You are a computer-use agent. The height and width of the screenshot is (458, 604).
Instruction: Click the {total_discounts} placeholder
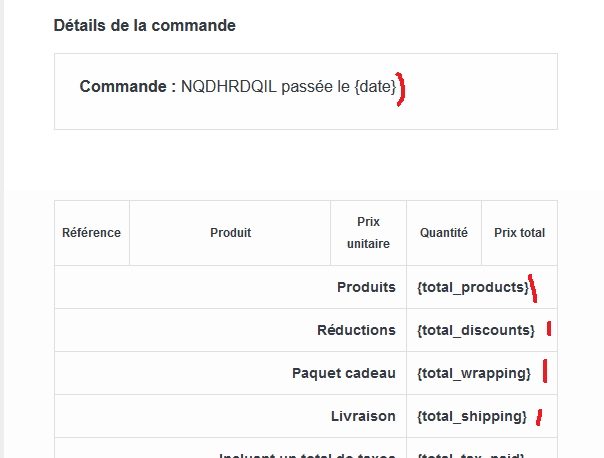point(475,330)
